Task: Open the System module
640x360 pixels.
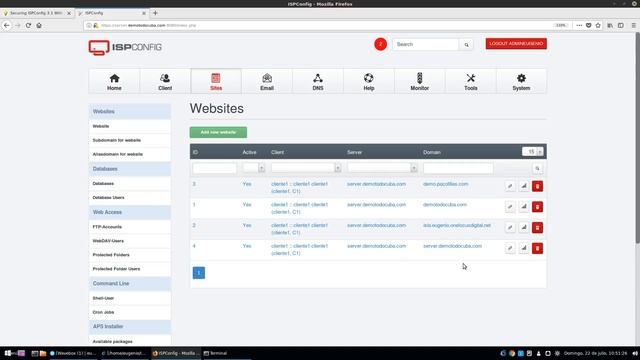Action: click(x=521, y=81)
